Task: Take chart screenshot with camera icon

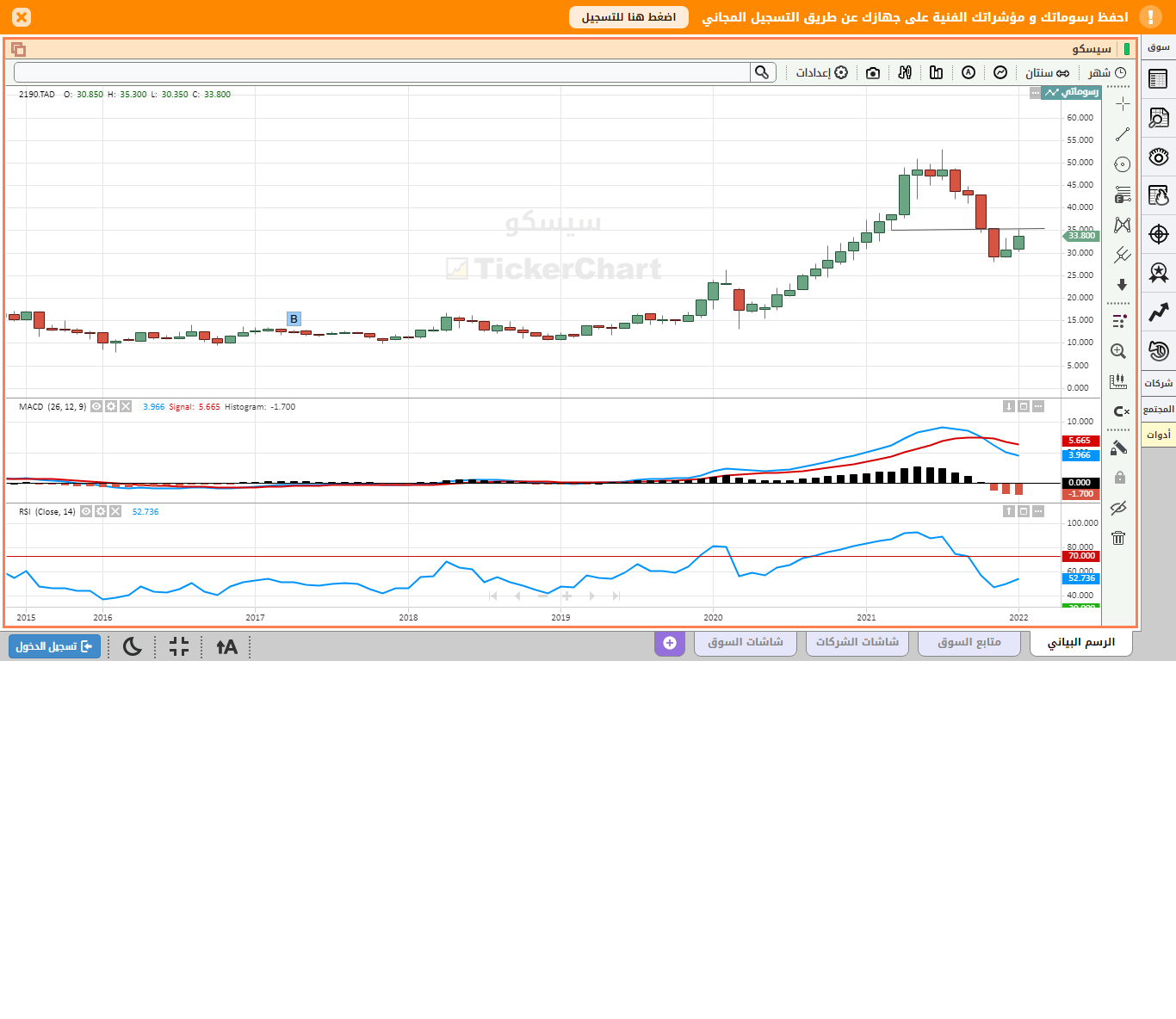Action: tap(873, 73)
